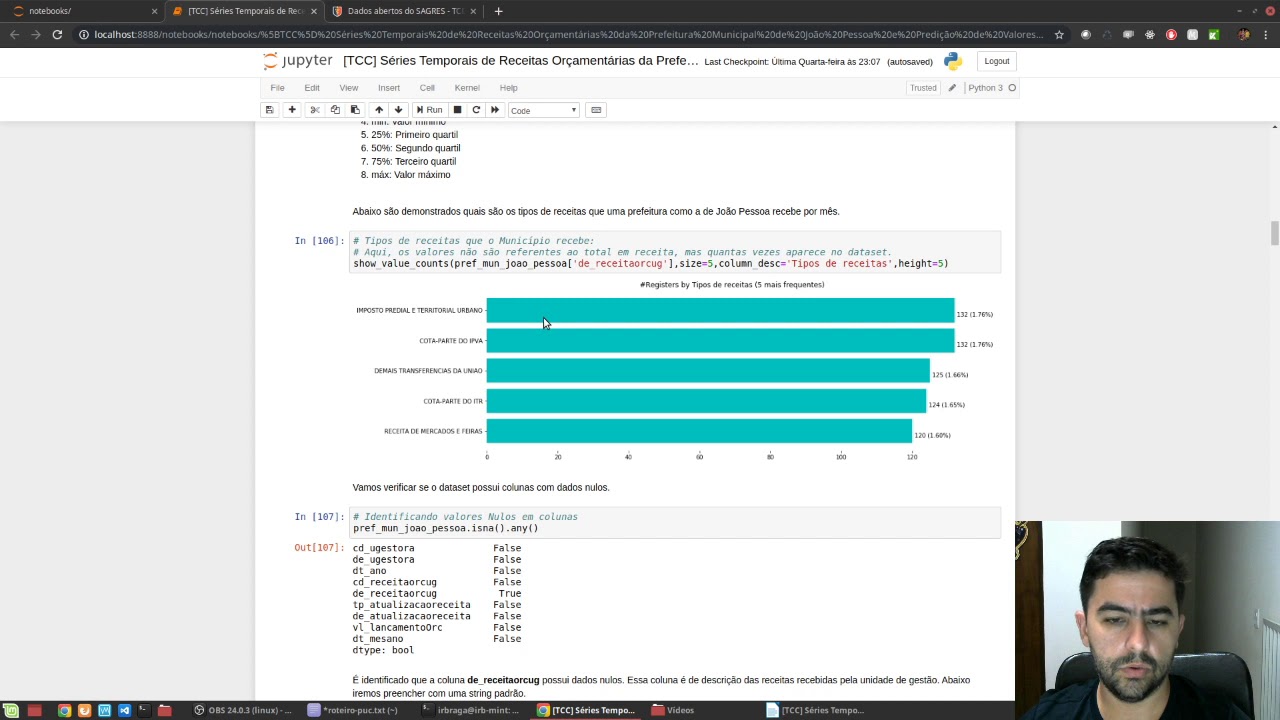Paste cells below icon

point(355,110)
